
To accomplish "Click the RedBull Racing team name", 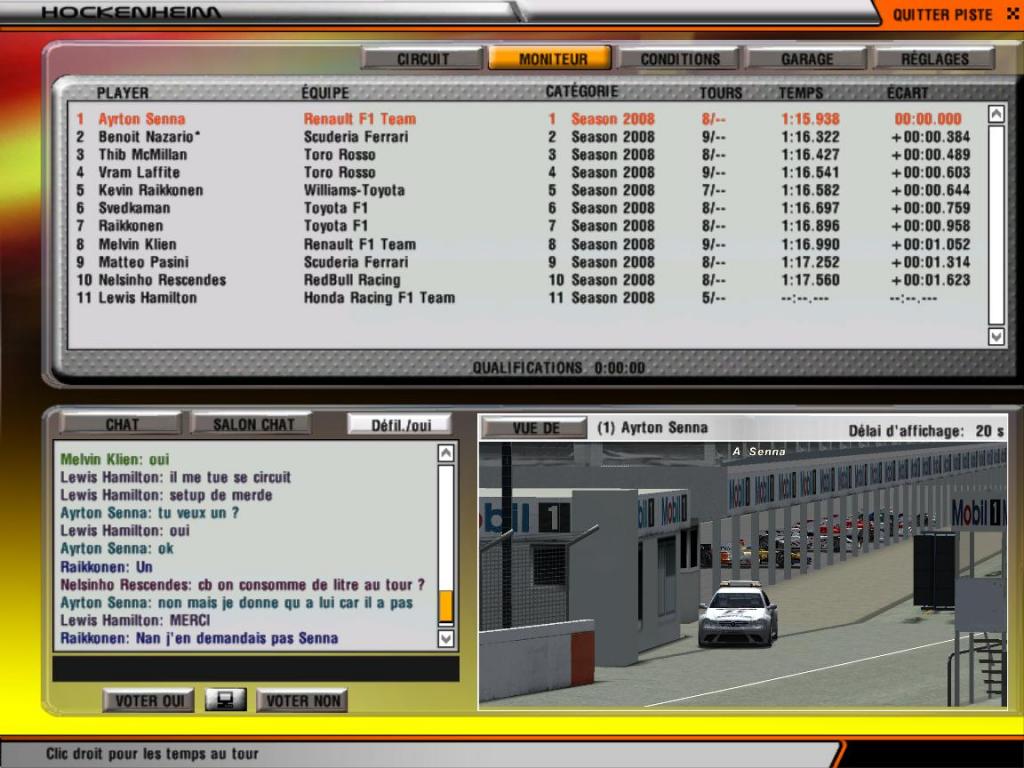I will pyautogui.click(x=352, y=280).
